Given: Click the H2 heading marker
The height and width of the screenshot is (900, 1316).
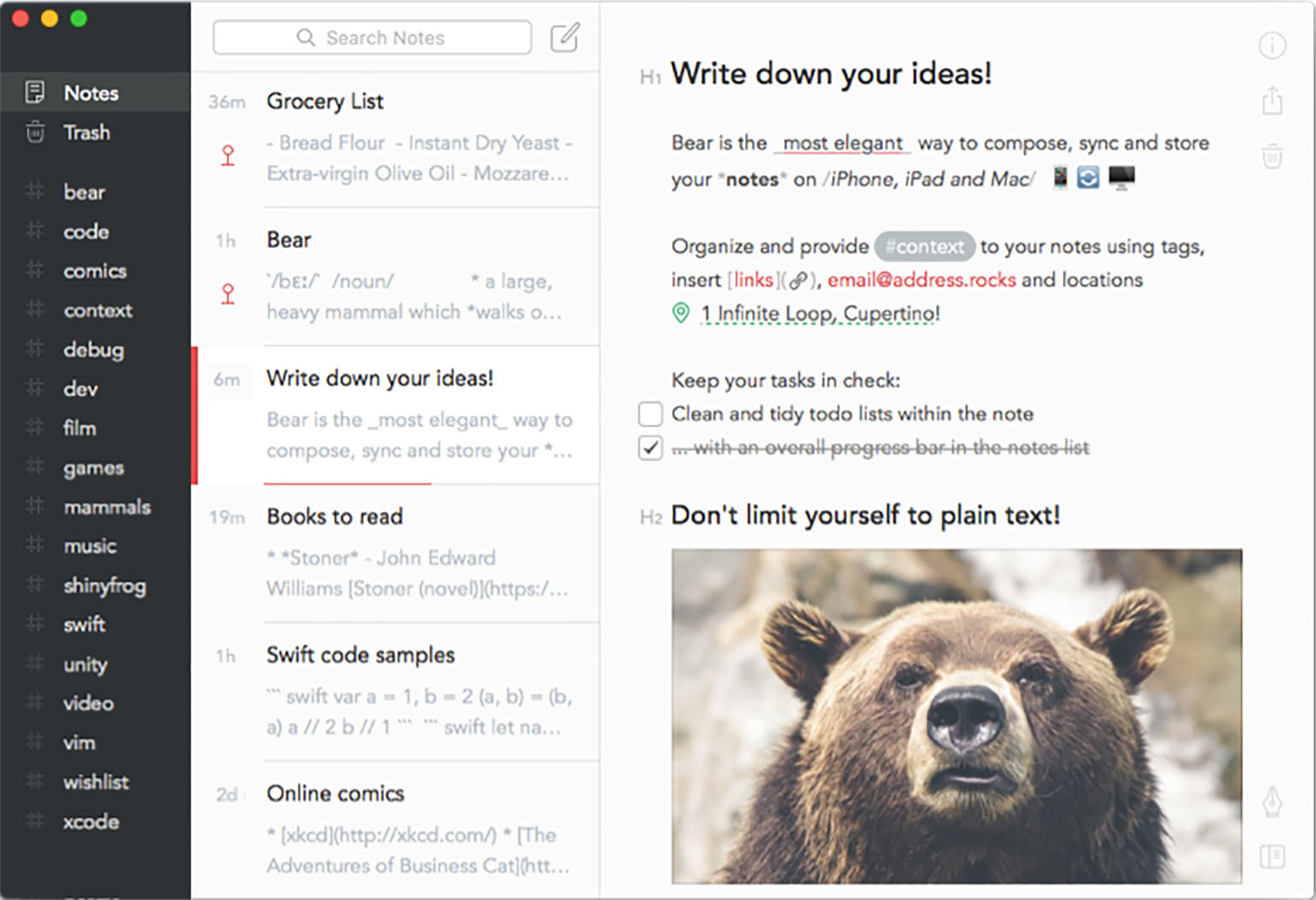Looking at the screenshot, I should point(650,517).
